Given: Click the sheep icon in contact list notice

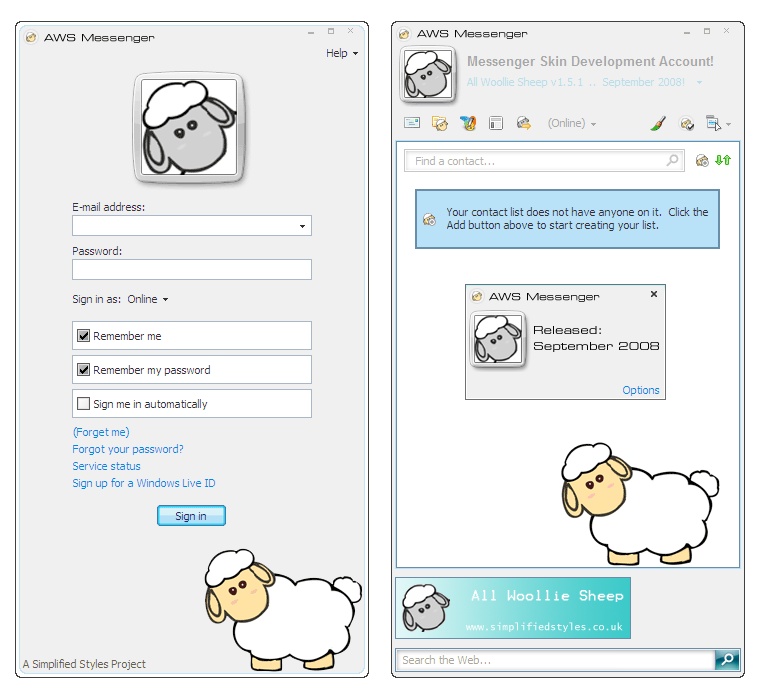Looking at the screenshot, I should coord(429,220).
